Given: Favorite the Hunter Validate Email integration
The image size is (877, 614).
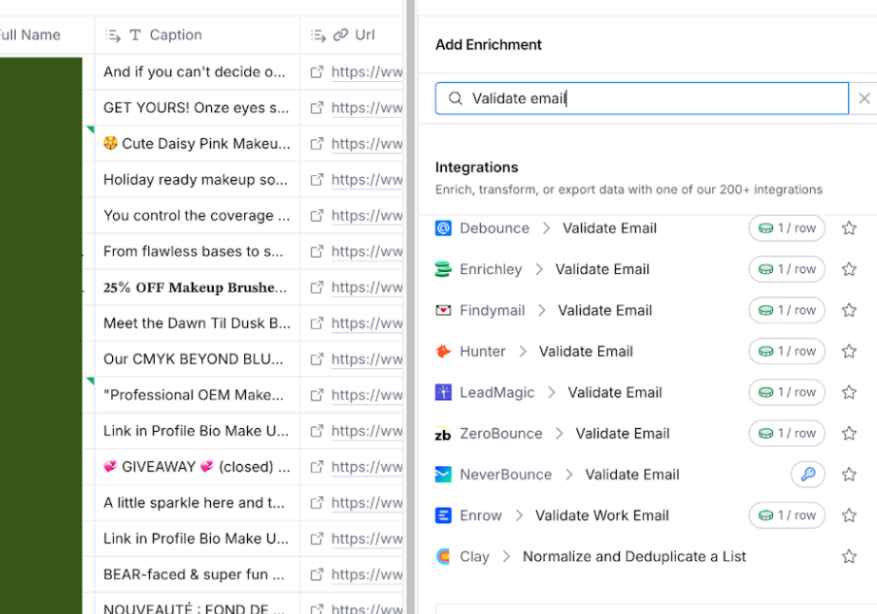Looking at the screenshot, I should click(x=849, y=351).
